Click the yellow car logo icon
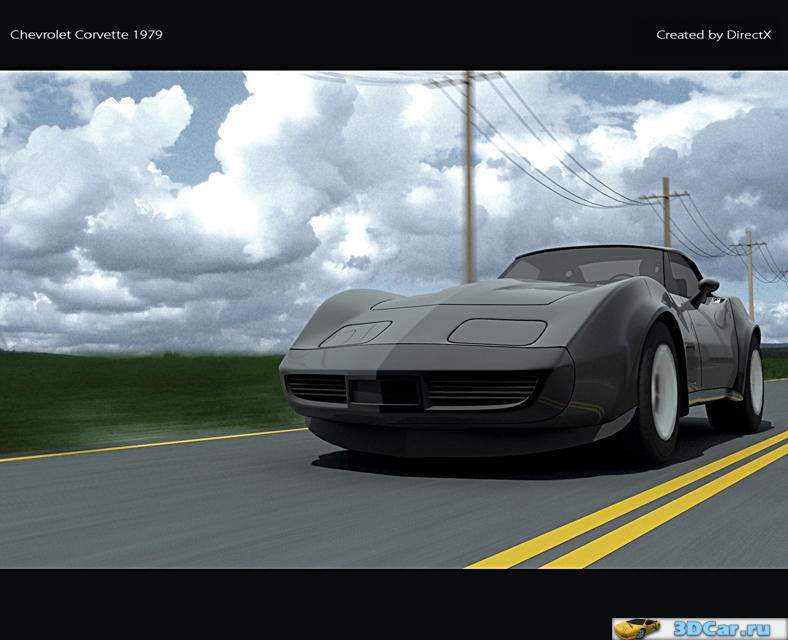788x640 pixels. [637, 628]
